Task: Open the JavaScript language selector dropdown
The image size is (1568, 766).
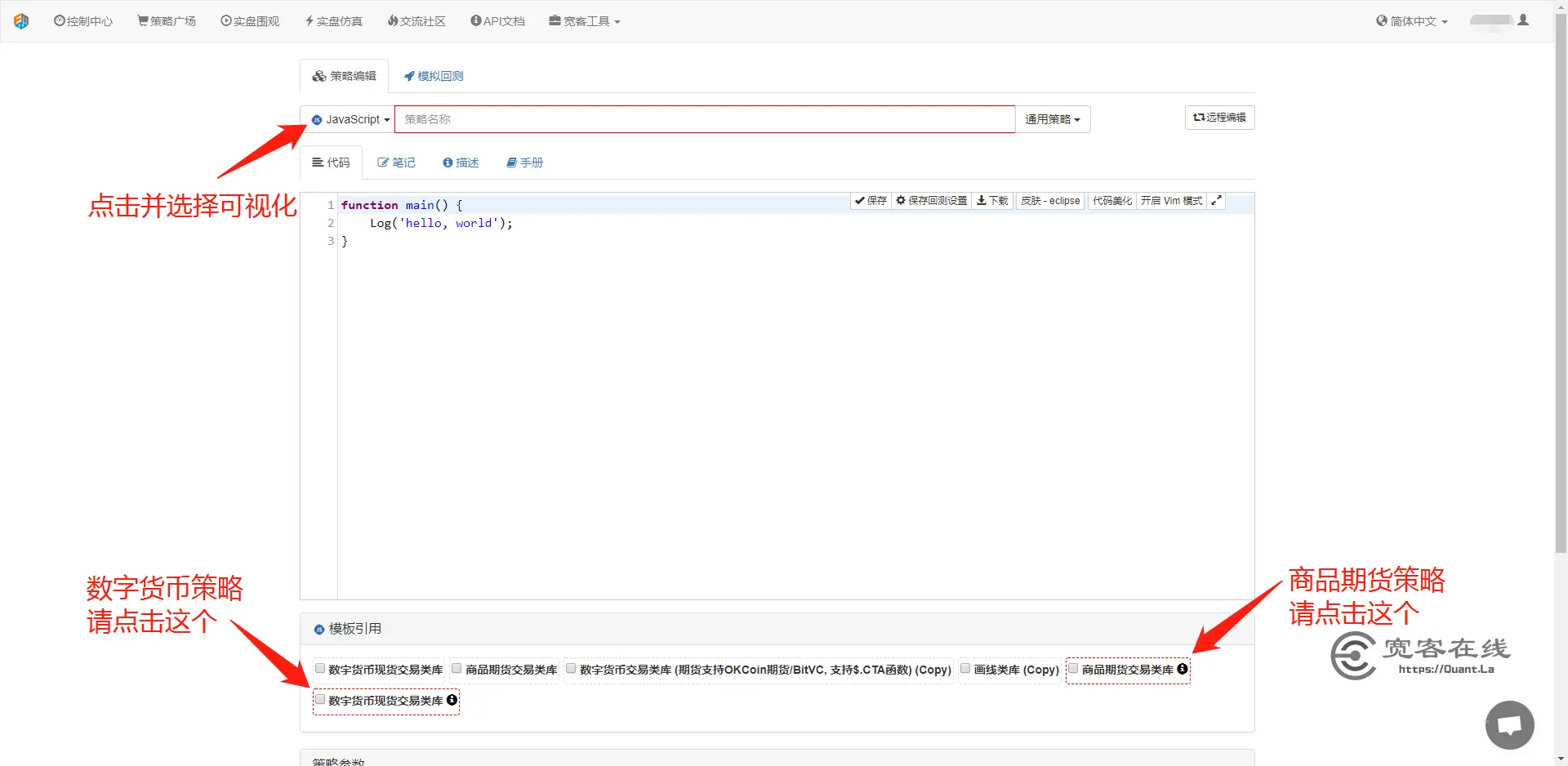Action: coord(351,119)
